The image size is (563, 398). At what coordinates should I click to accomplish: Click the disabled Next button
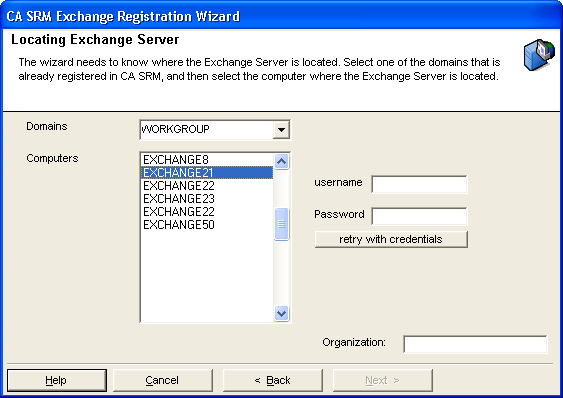tap(382, 380)
